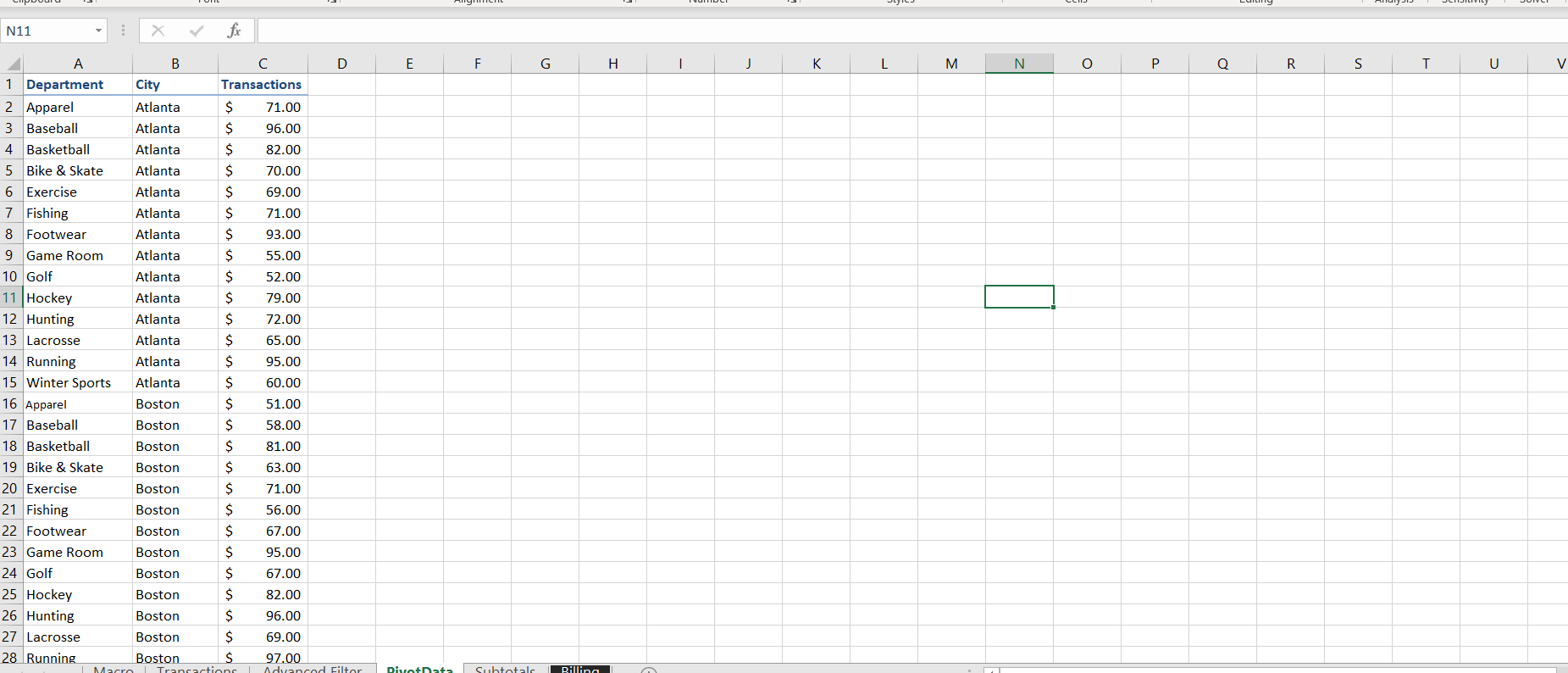Click the Boston cell in row 25

click(x=175, y=594)
